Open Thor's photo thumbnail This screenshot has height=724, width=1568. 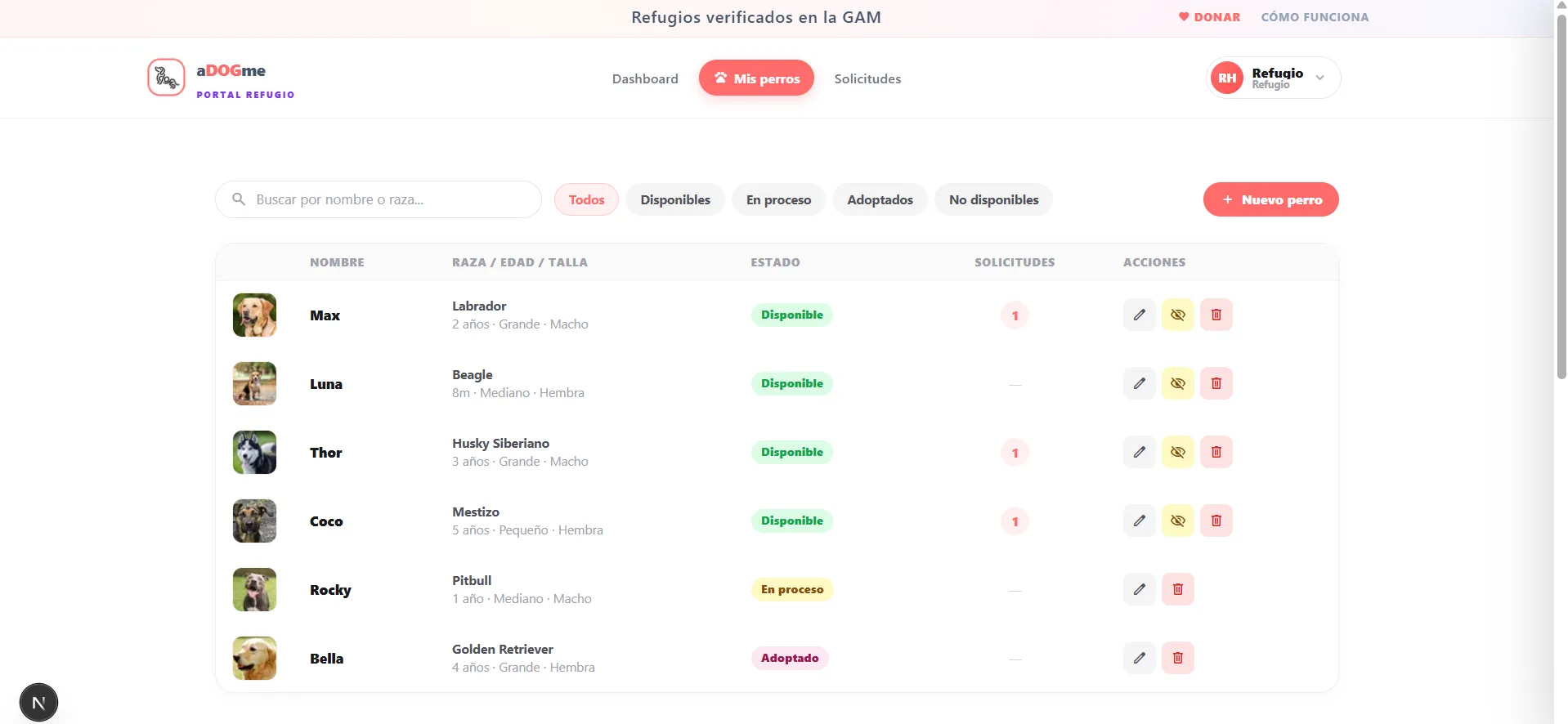click(x=254, y=452)
